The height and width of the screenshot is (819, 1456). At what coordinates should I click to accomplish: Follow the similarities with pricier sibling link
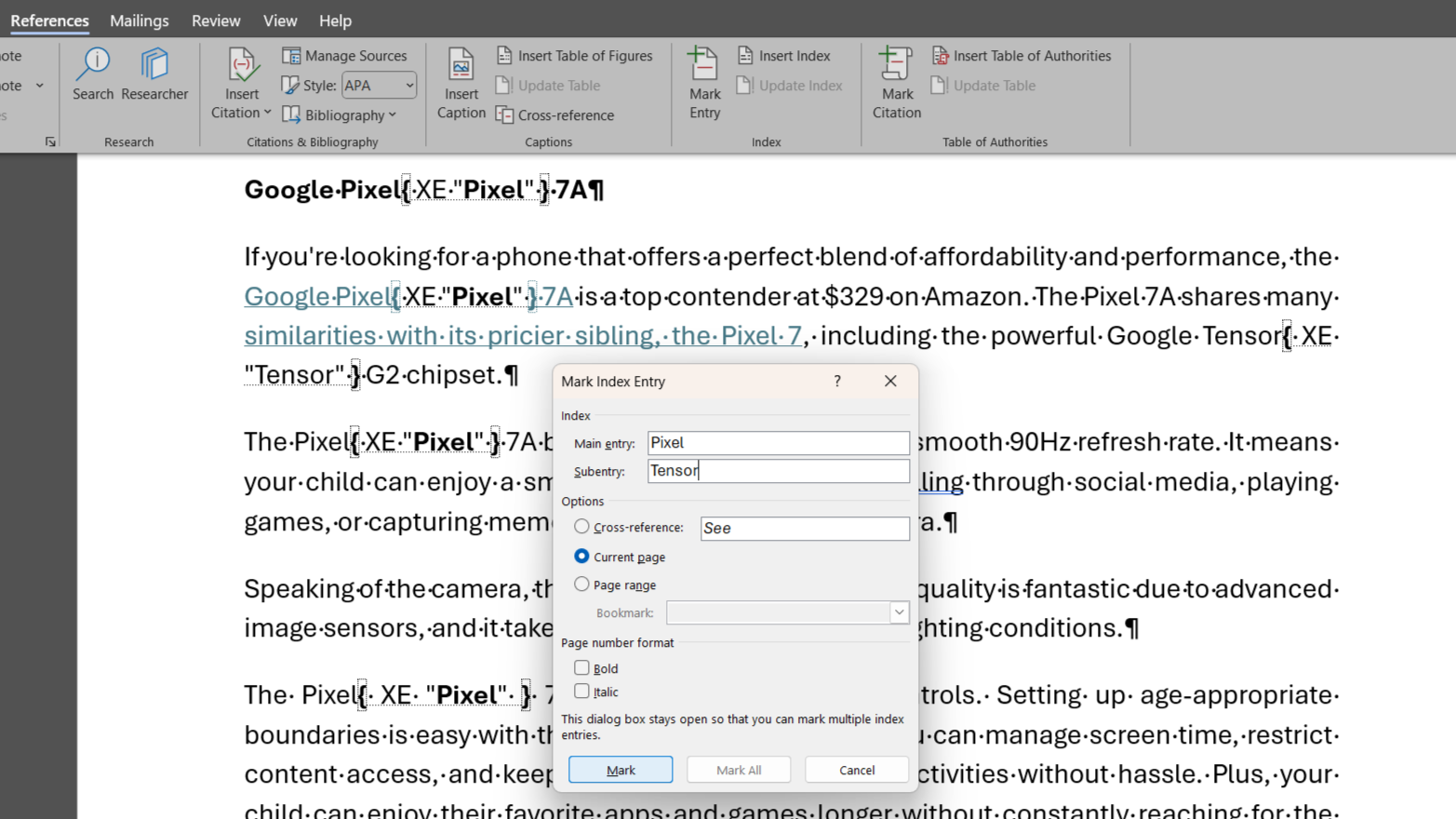[x=523, y=335]
